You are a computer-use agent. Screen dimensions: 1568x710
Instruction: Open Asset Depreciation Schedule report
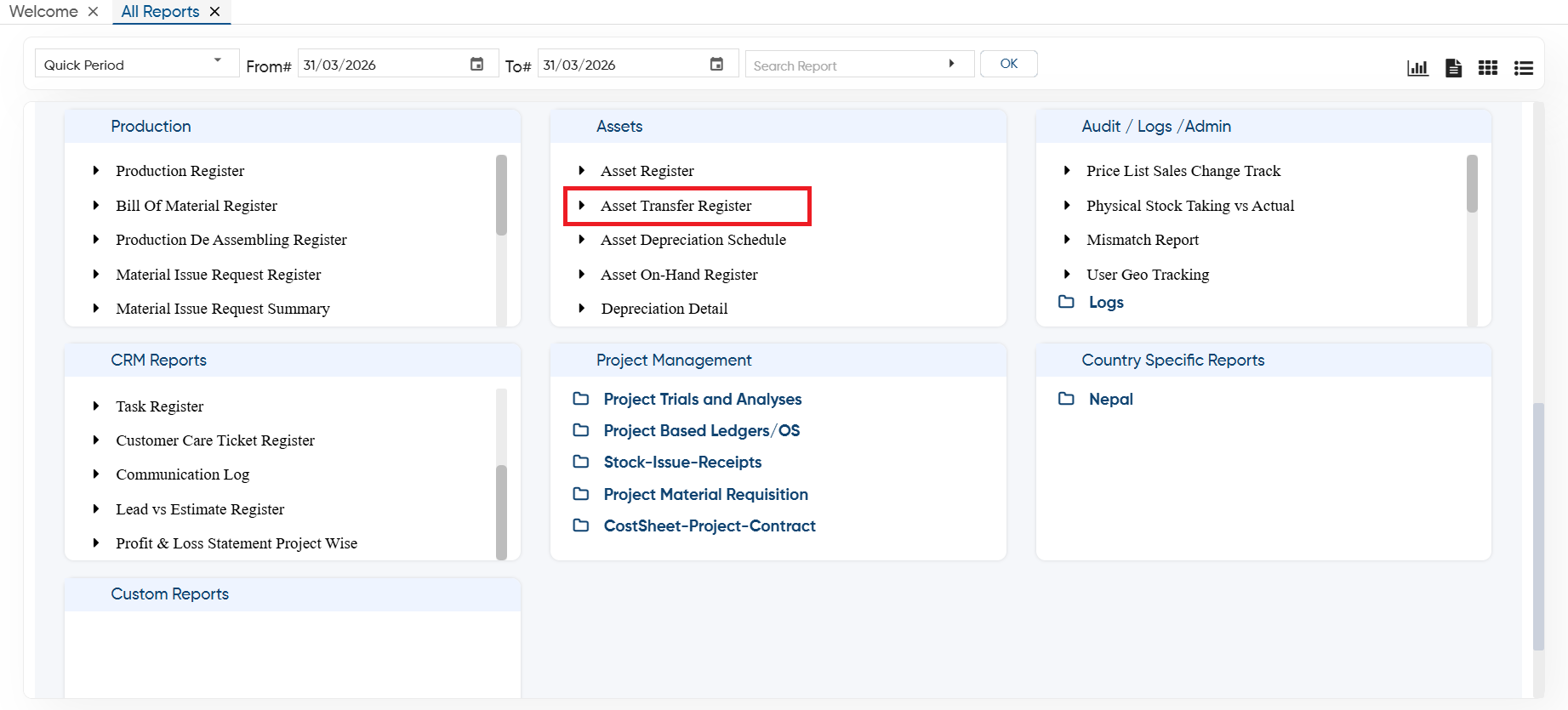pyautogui.click(x=693, y=240)
